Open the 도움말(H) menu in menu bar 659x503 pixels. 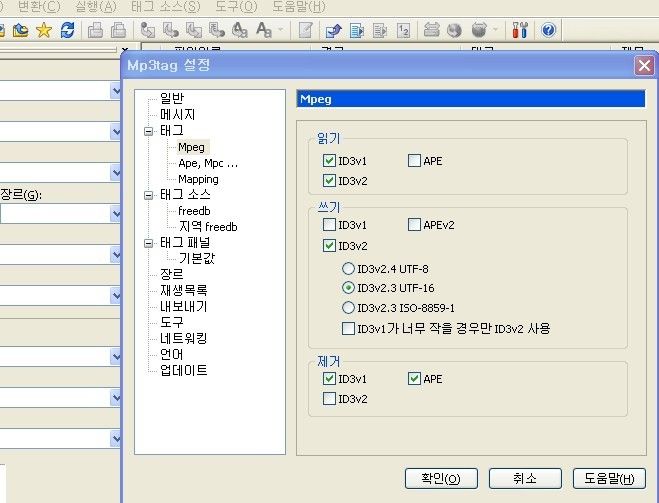tap(299, 7)
